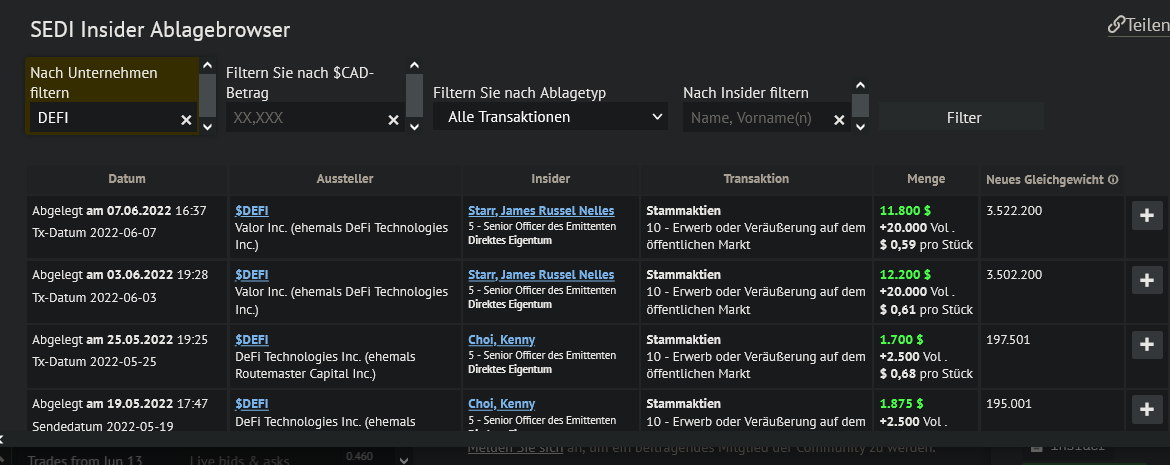Expand the 07.06.2022 filing row details
The width and height of the screenshot is (1170, 465).
(1147, 216)
